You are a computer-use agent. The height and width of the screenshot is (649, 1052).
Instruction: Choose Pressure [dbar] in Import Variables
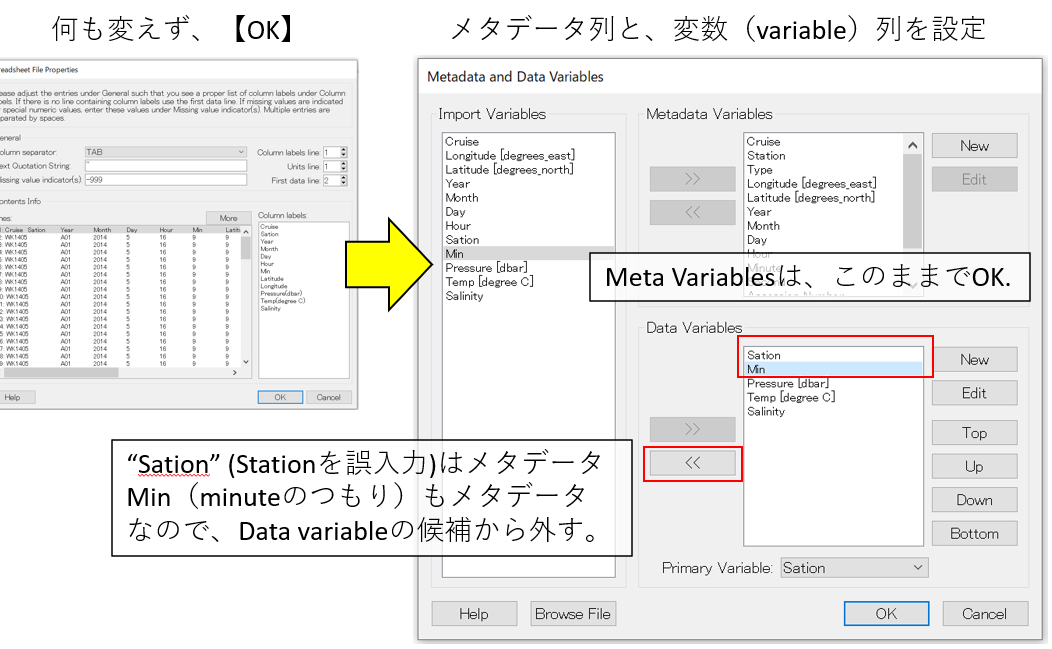484,268
